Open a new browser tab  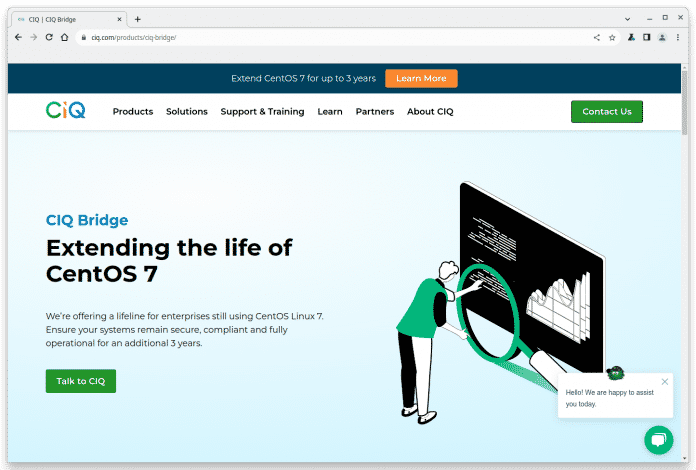[x=138, y=19]
